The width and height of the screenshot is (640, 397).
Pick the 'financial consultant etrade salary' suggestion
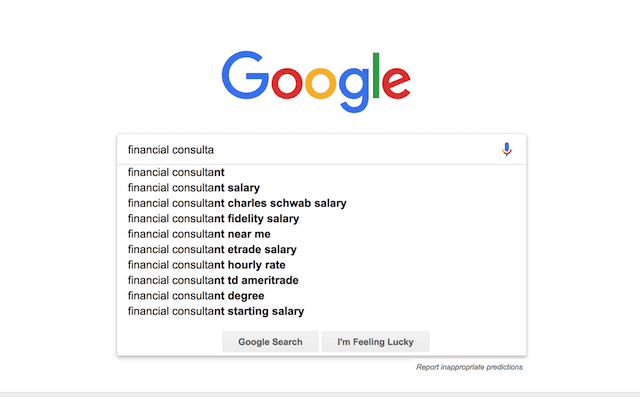[322, 249]
